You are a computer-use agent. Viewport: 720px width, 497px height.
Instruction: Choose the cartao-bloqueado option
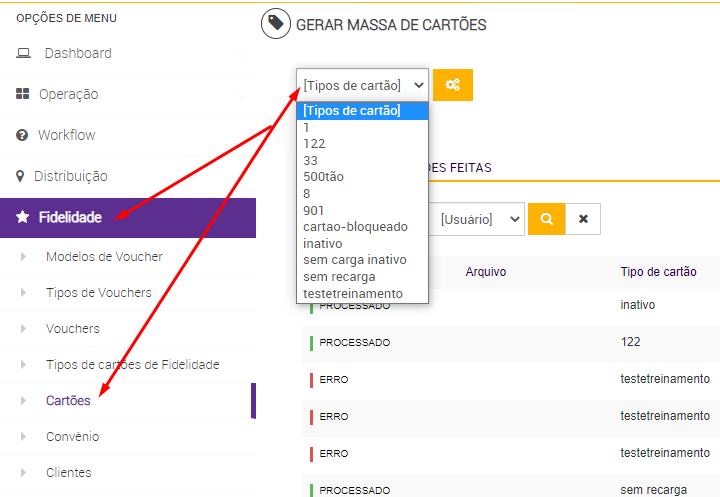pyautogui.click(x=362, y=227)
